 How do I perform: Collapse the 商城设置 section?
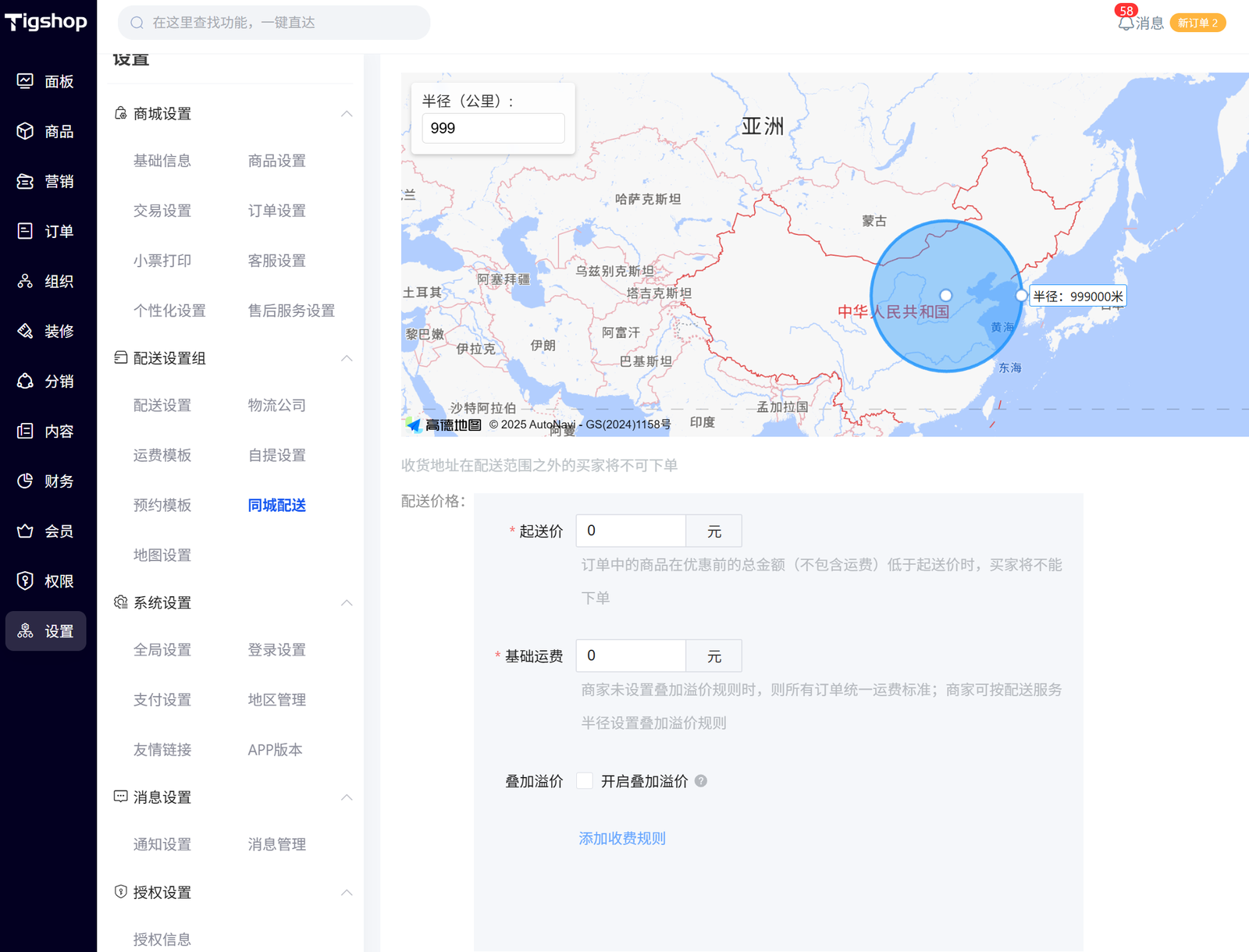click(347, 114)
